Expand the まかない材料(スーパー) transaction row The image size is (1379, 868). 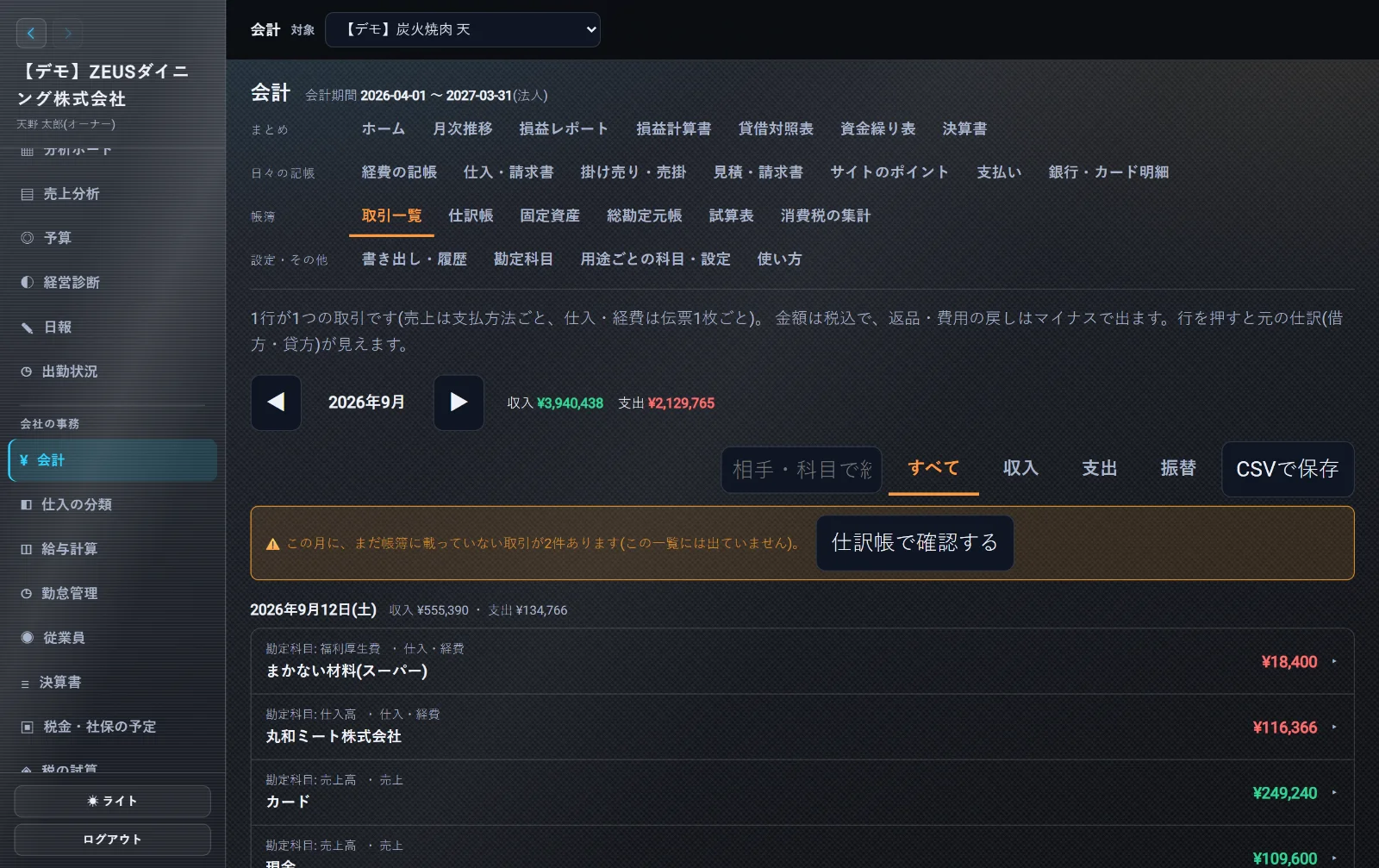[802, 661]
